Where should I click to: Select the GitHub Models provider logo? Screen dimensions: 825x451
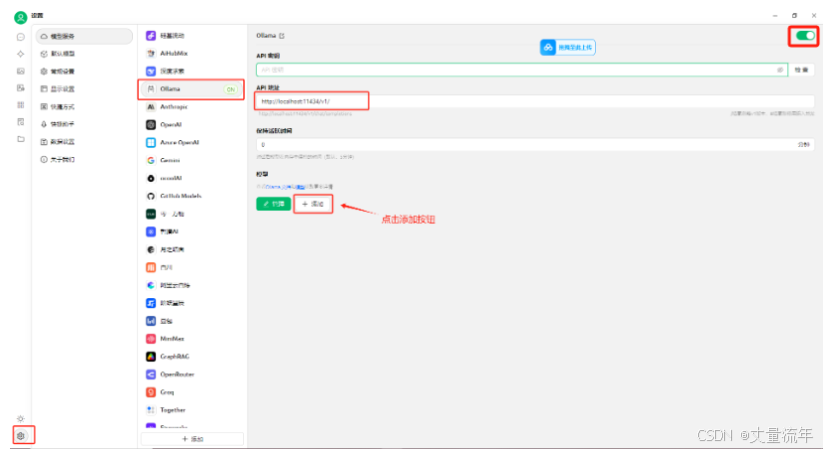[x=151, y=196]
